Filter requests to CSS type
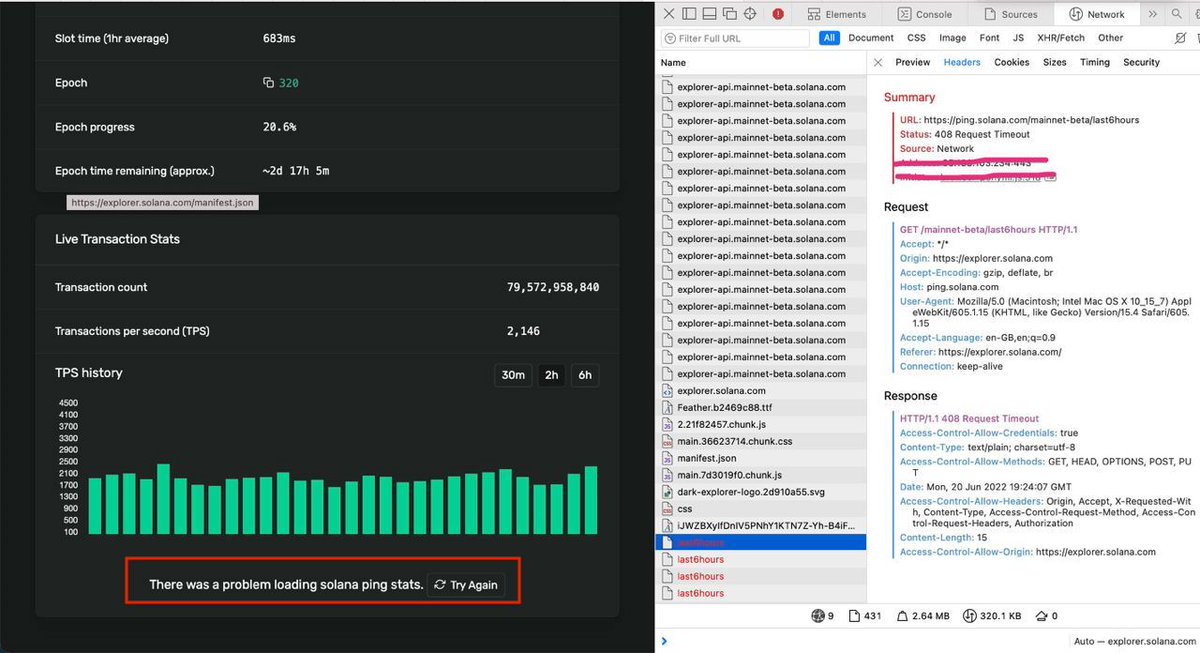1200x653 pixels. (x=916, y=38)
